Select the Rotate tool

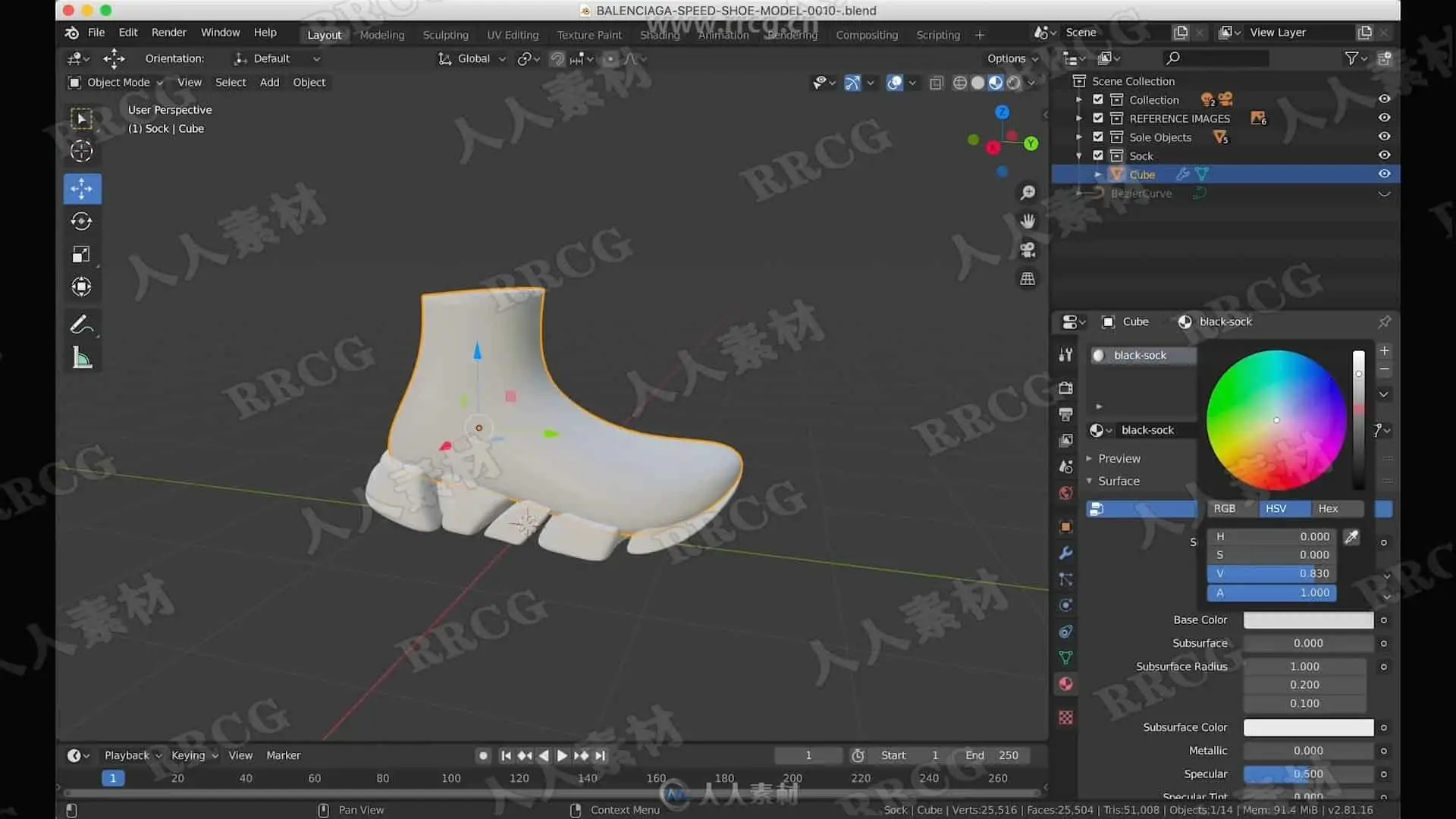coord(82,221)
